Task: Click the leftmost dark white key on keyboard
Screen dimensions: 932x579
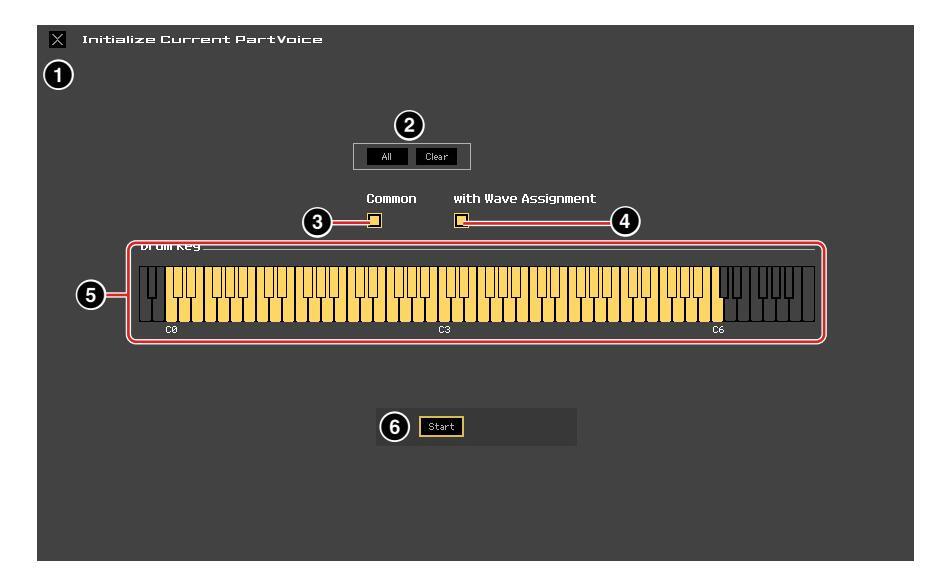Action: [145, 310]
